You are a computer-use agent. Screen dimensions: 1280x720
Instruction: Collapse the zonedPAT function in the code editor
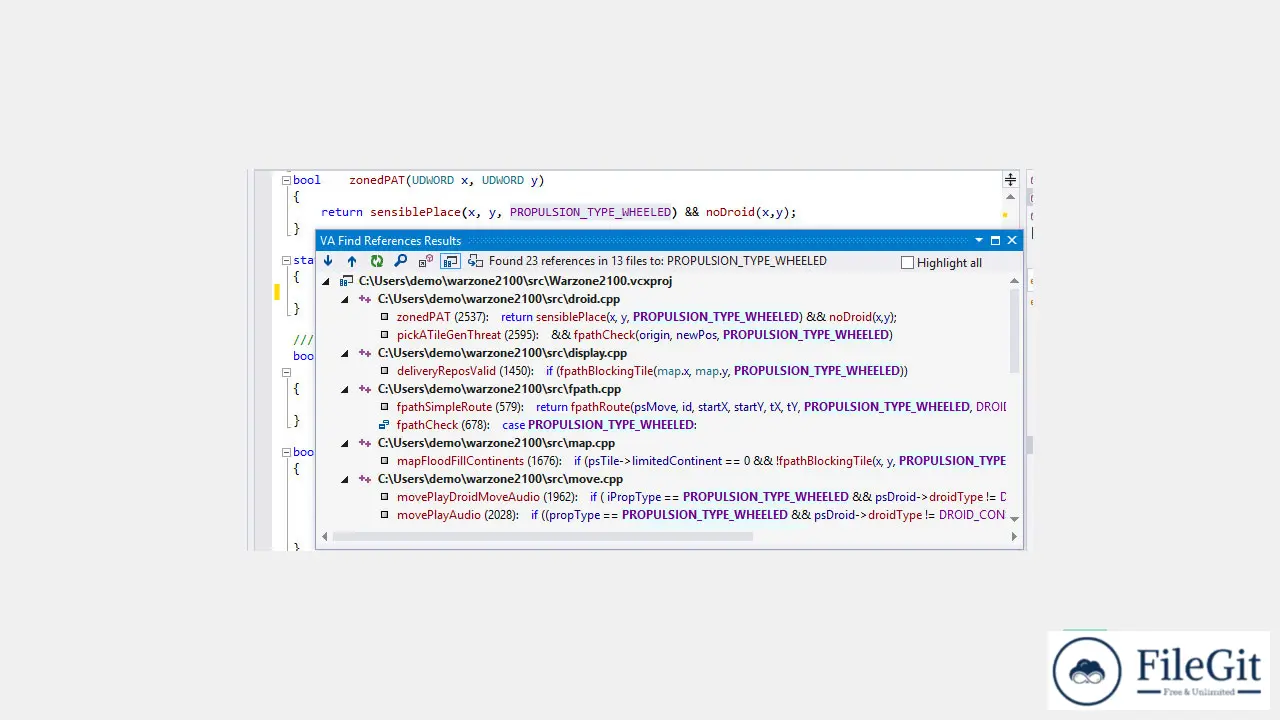coord(286,181)
